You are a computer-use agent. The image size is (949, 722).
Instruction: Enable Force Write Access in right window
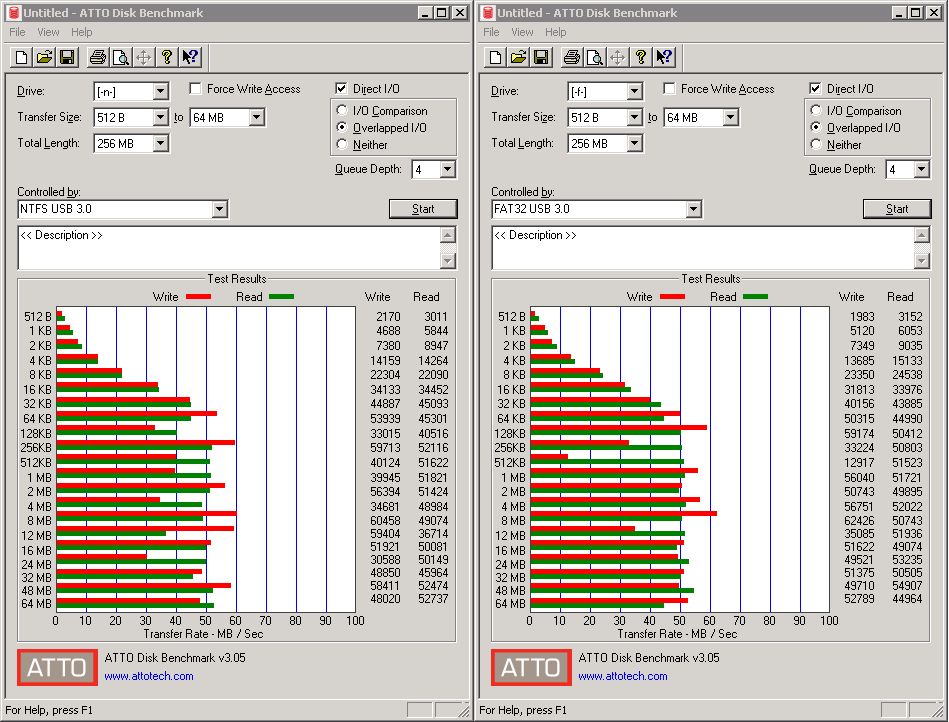(669, 89)
